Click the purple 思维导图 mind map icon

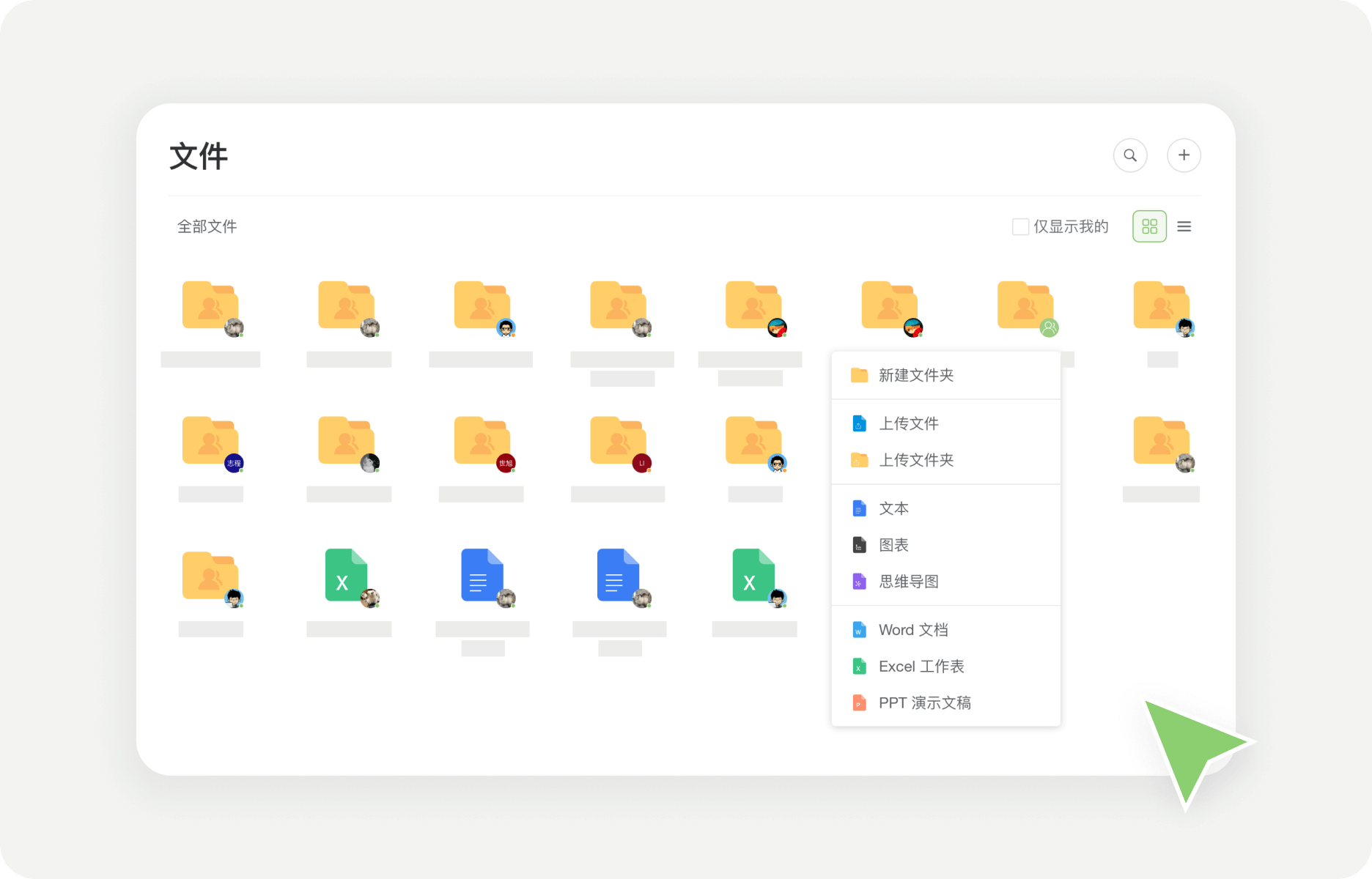pos(858,581)
